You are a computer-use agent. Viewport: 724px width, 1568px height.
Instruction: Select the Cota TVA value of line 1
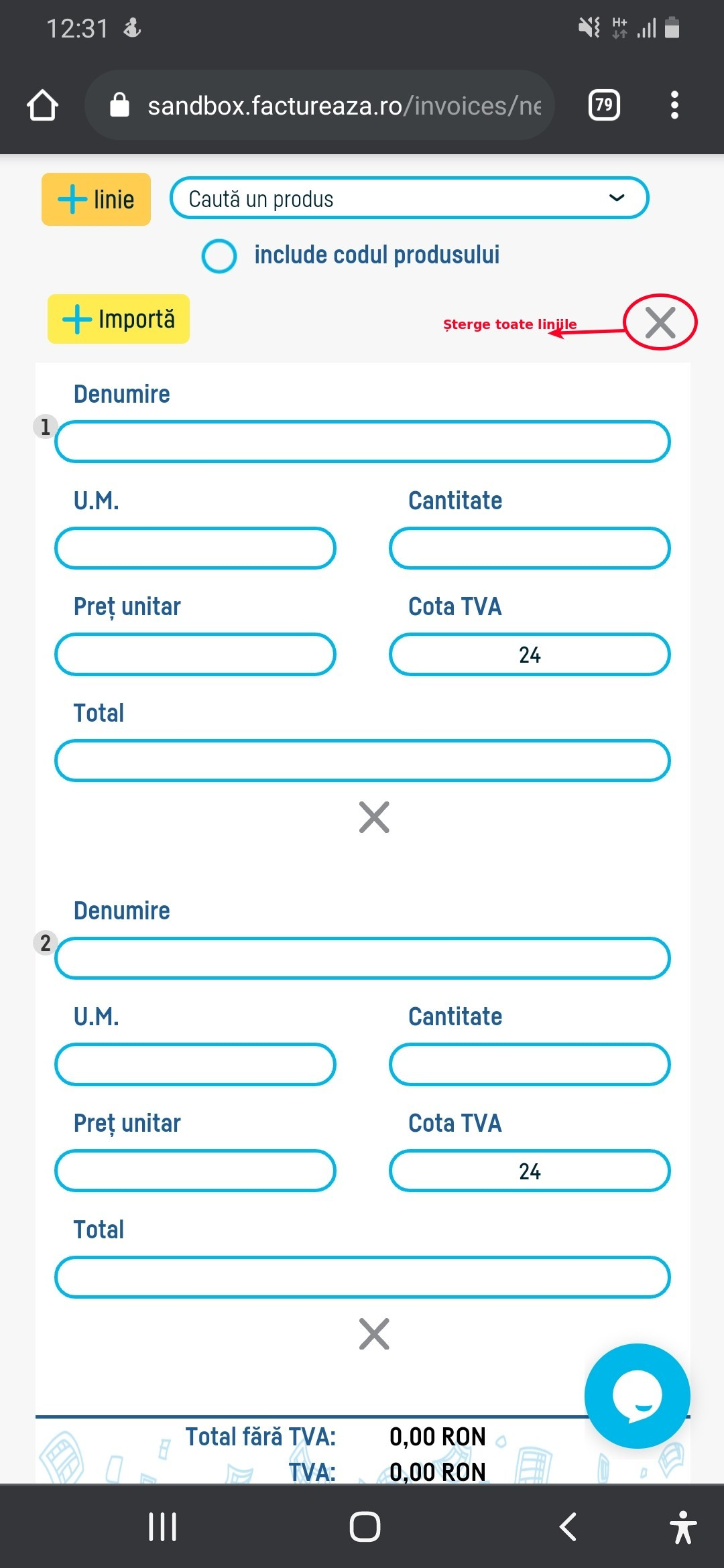click(x=530, y=655)
